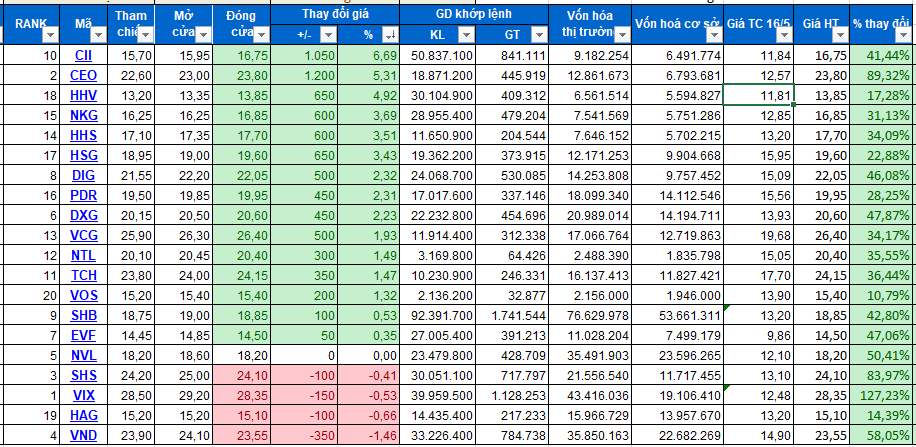Open the TCH ticker link
The width and height of the screenshot is (916, 447).
click(84, 275)
